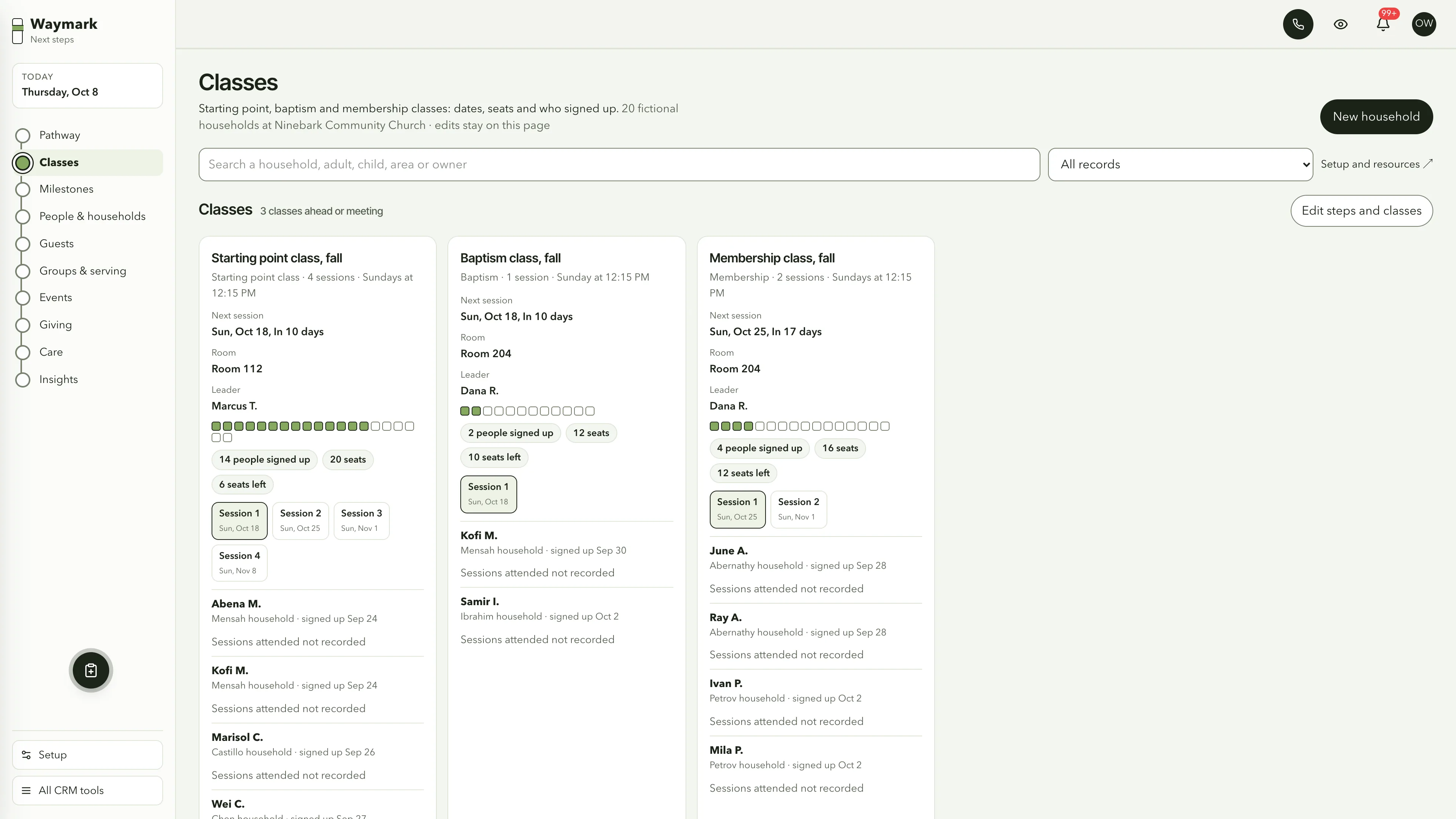Image resolution: width=1456 pixels, height=819 pixels.
Task: Focus the household search input field
Action: pos(619,165)
